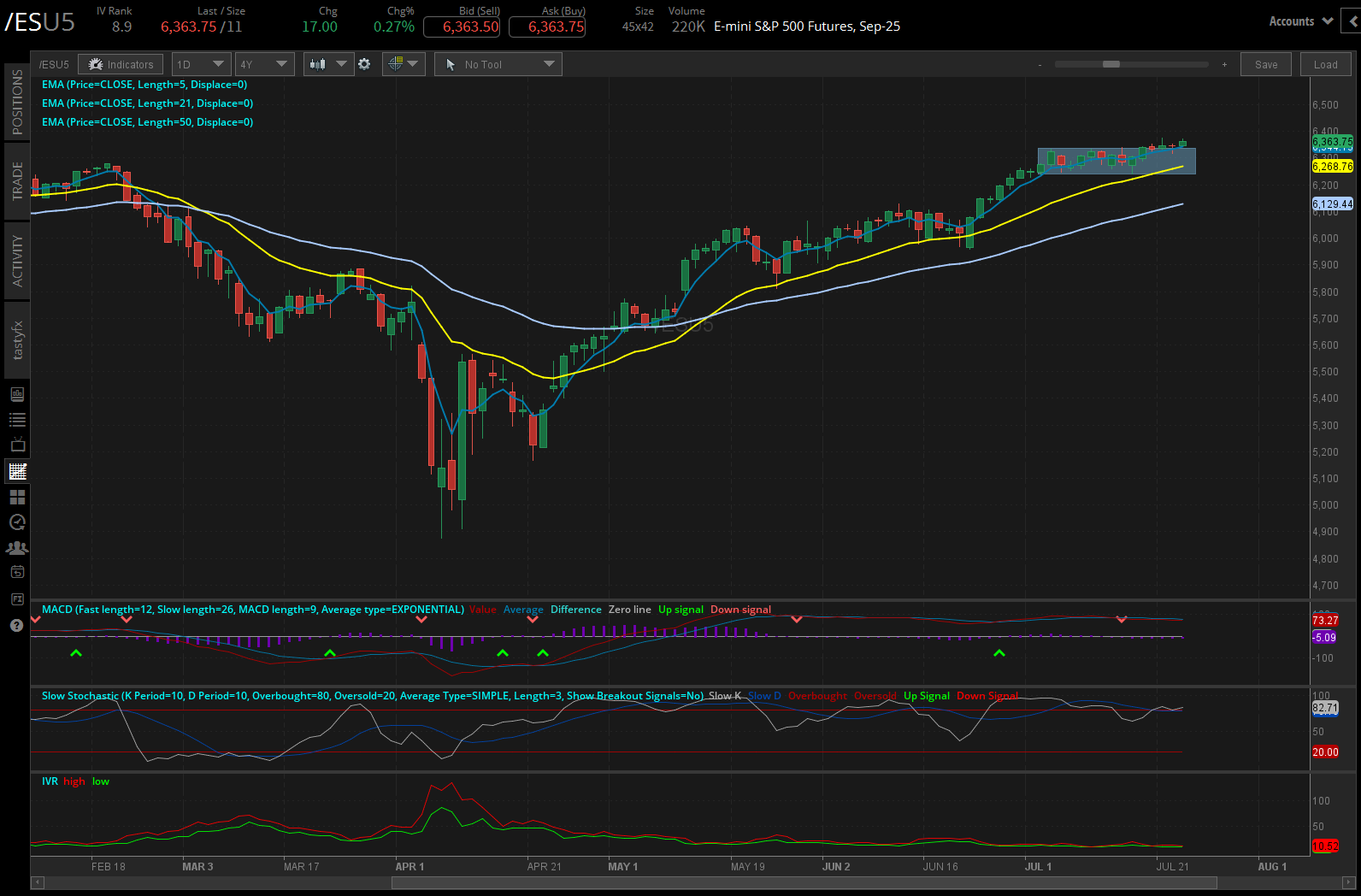Click the E-mini S&P 500 Futures description

(807, 27)
